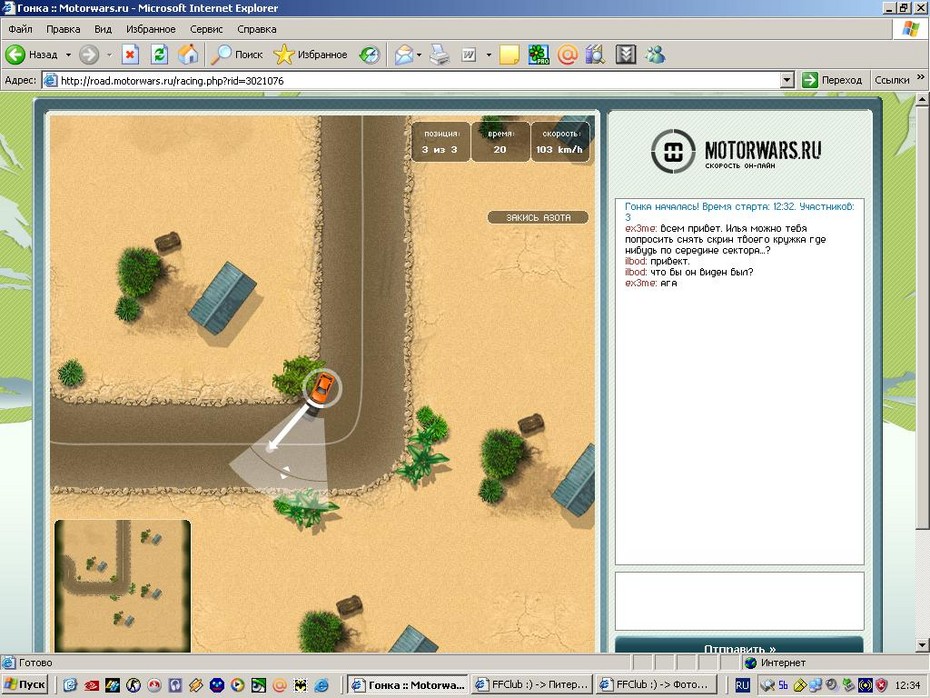930x698 pixels.
Task: Click the orange race car
Action: click(x=321, y=388)
